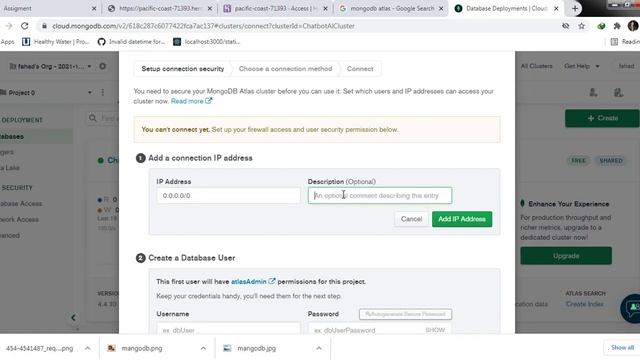The width and height of the screenshot is (640, 360).
Task: Open the Apps bookmark shortcut
Action: point(7,42)
